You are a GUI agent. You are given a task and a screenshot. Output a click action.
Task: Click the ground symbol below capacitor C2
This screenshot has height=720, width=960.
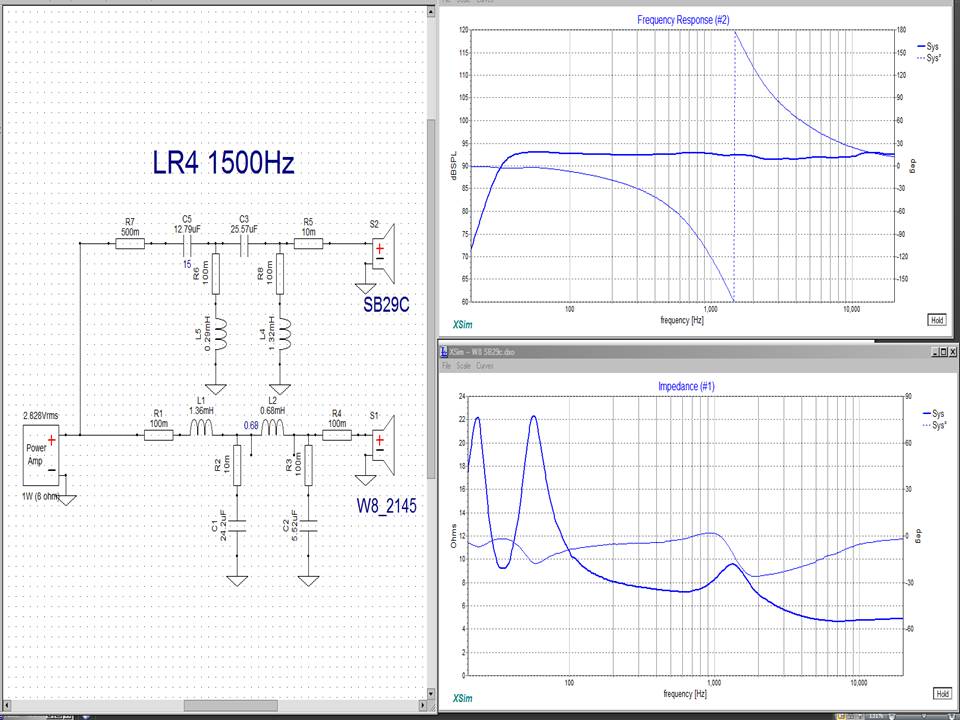[x=308, y=580]
